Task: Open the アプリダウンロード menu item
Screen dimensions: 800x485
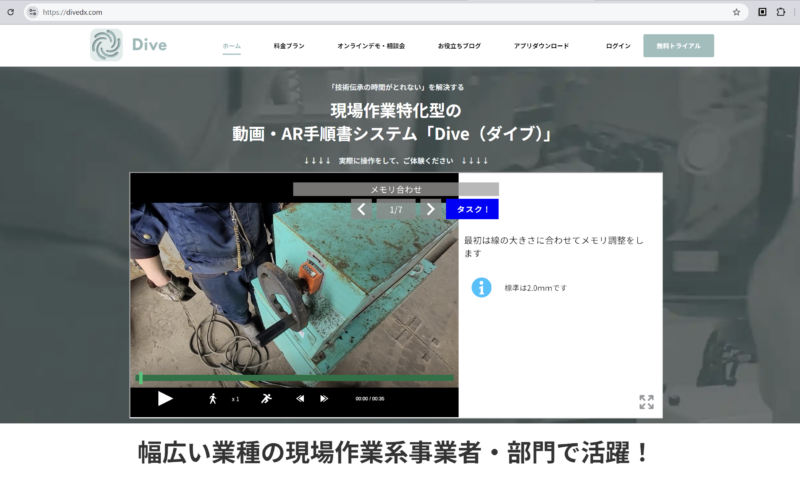Action: (x=541, y=46)
